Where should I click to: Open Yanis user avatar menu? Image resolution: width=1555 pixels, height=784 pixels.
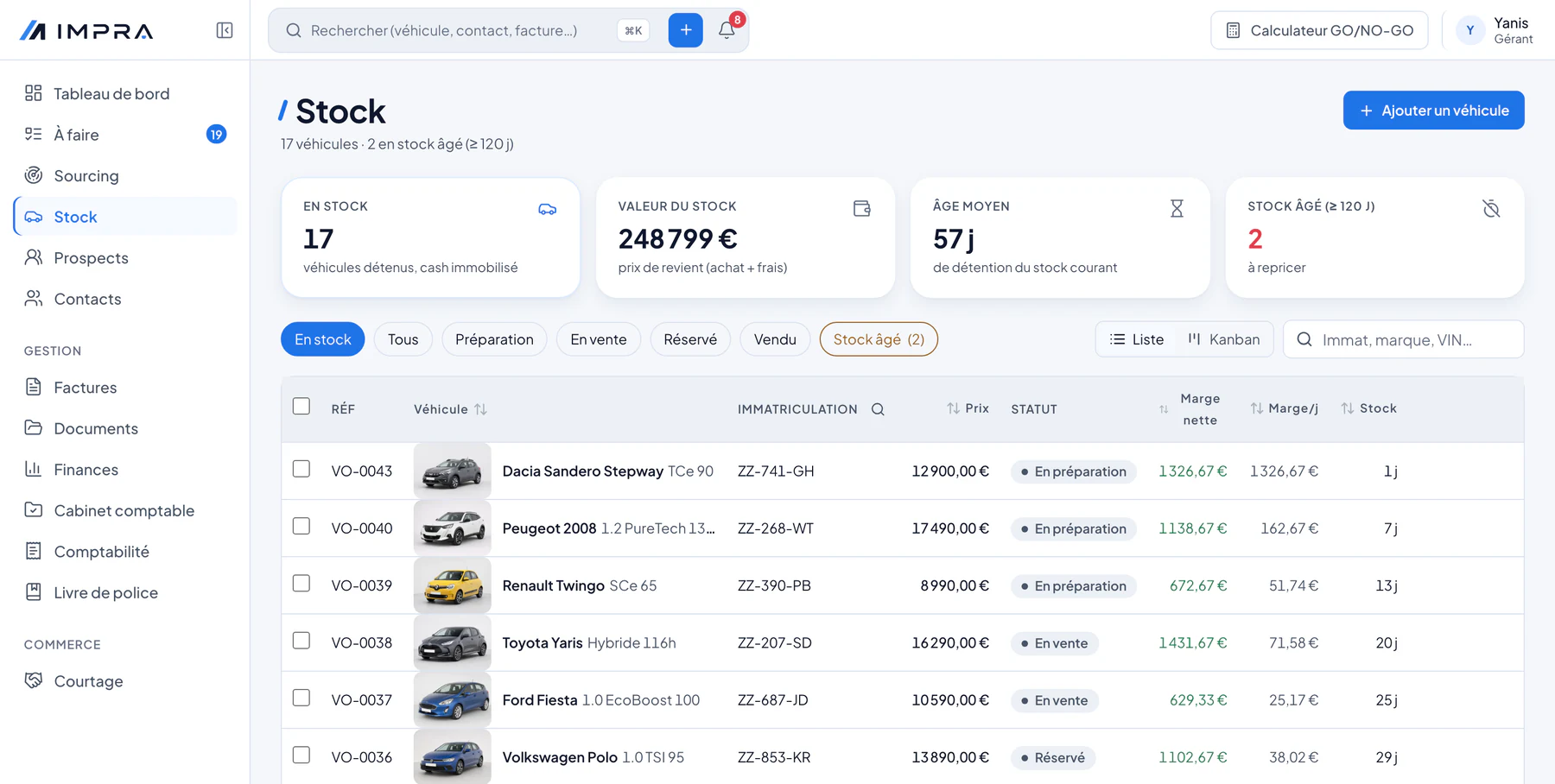tap(1470, 30)
